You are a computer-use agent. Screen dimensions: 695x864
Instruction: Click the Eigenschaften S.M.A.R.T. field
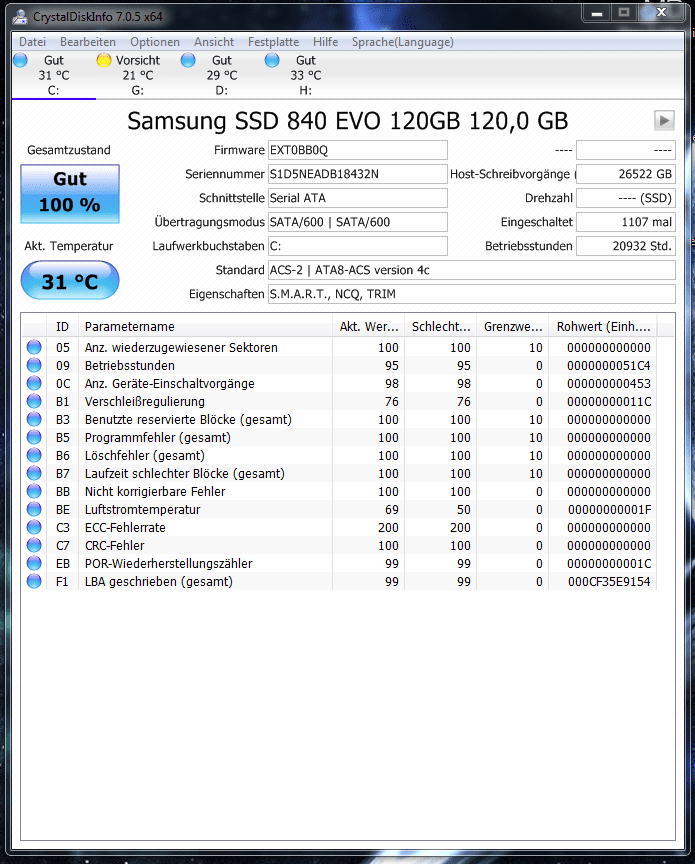[x=472, y=294]
